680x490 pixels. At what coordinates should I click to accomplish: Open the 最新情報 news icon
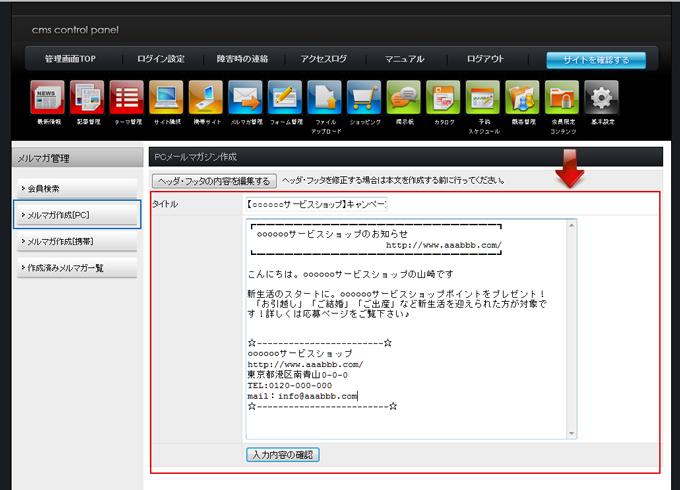[47, 98]
